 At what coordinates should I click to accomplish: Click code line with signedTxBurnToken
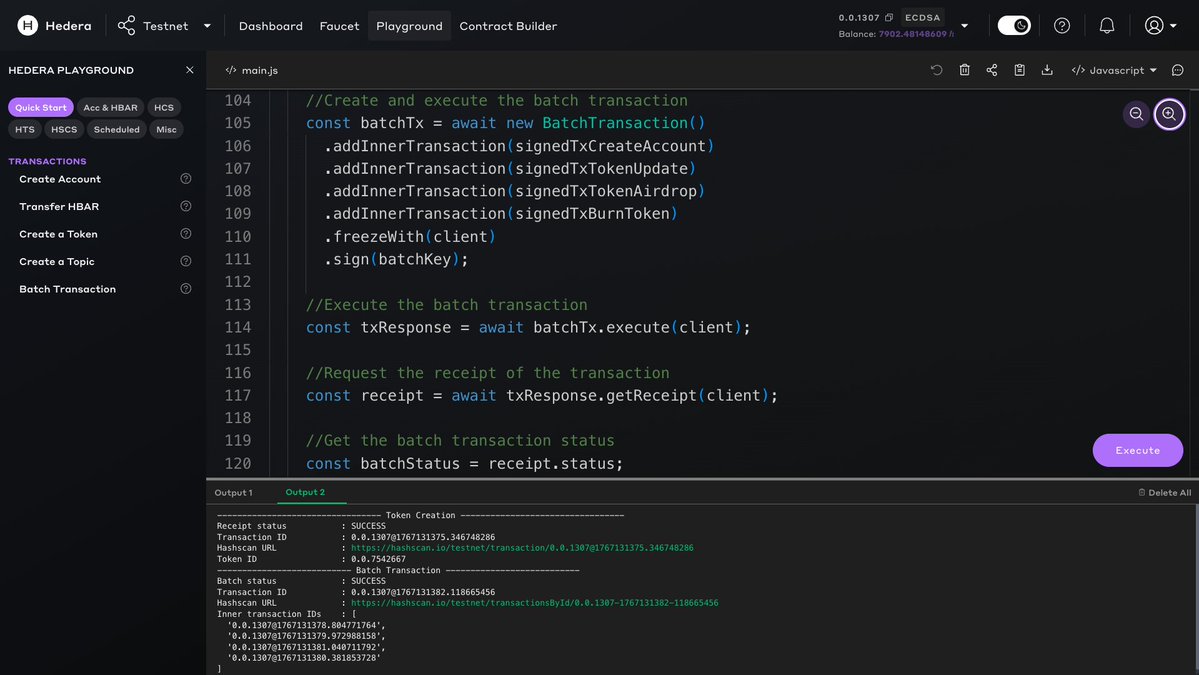point(501,213)
